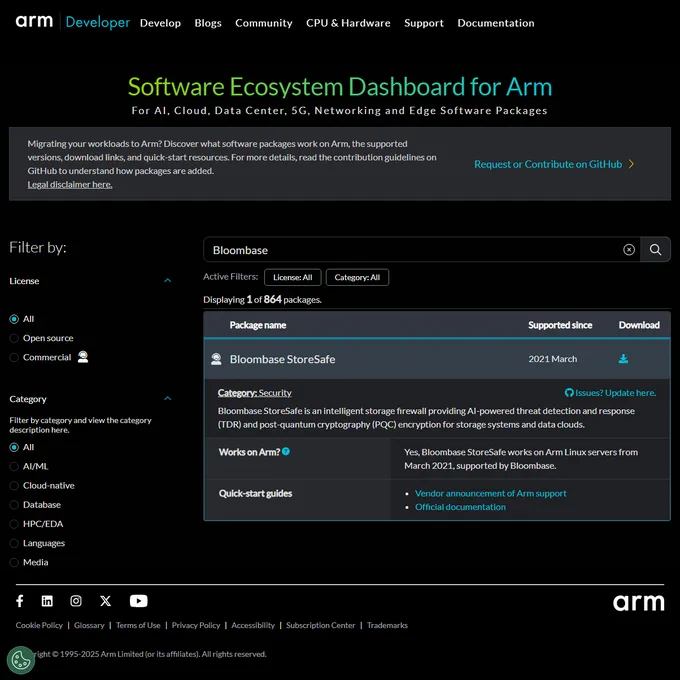680x680 pixels.
Task: Select the Commercial license filter
Action: point(14,357)
